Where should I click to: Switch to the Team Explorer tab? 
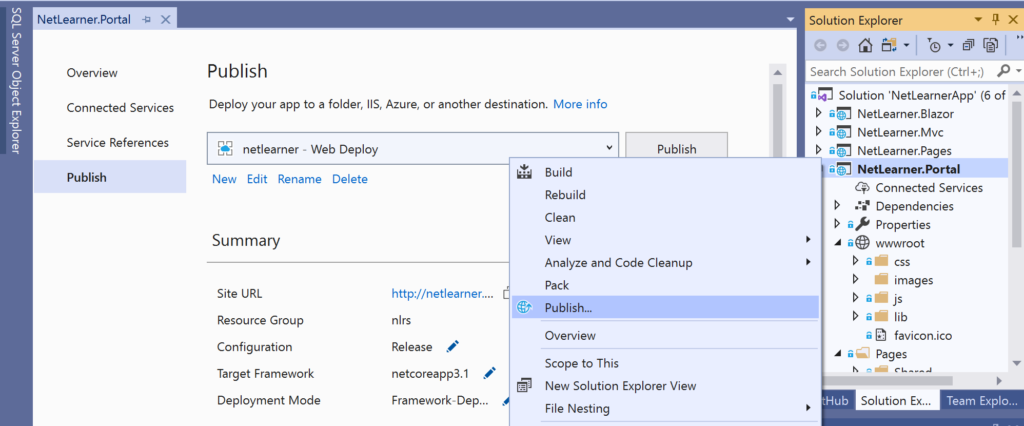click(x=981, y=401)
